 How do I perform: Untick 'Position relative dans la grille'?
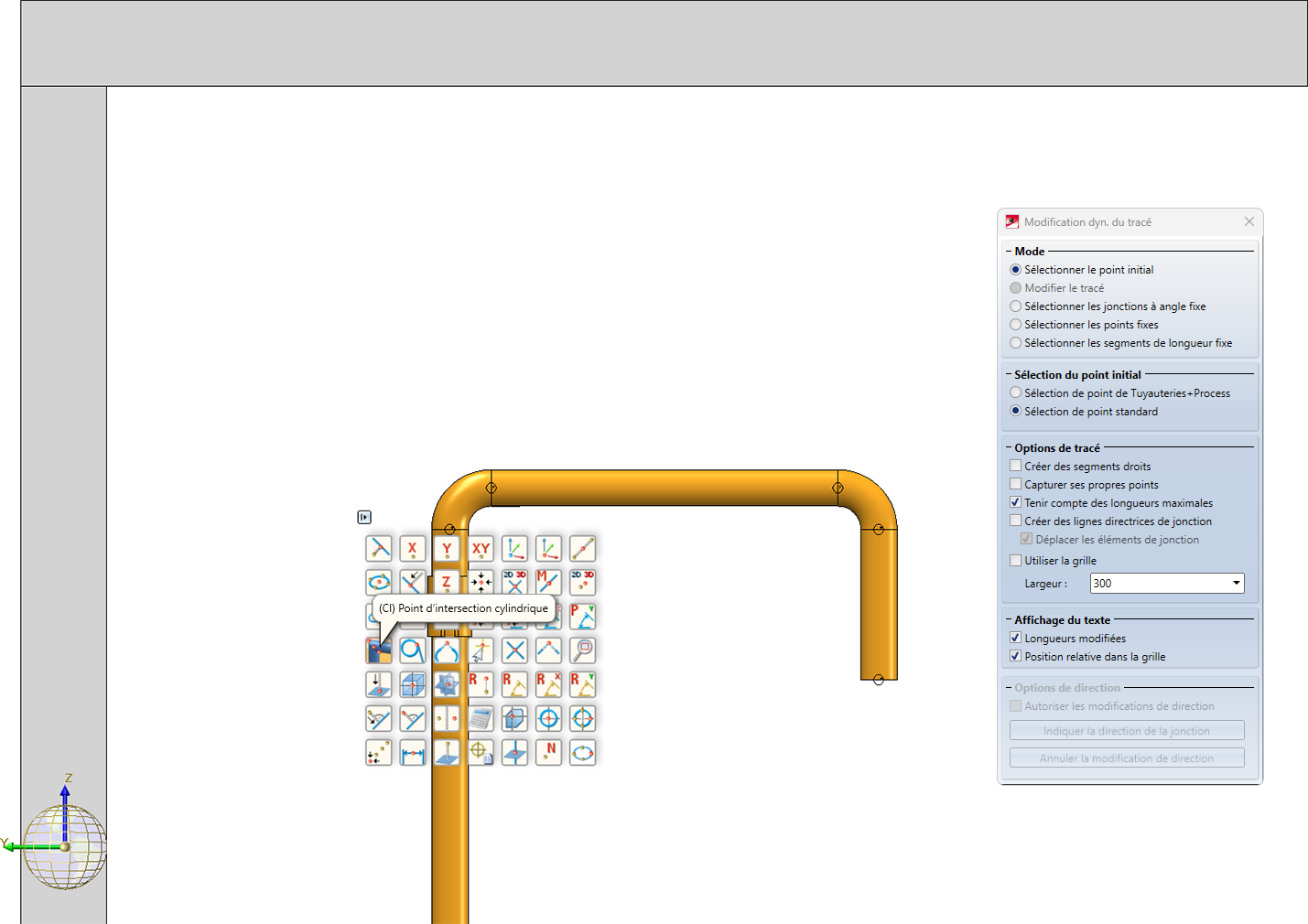click(1015, 656)
